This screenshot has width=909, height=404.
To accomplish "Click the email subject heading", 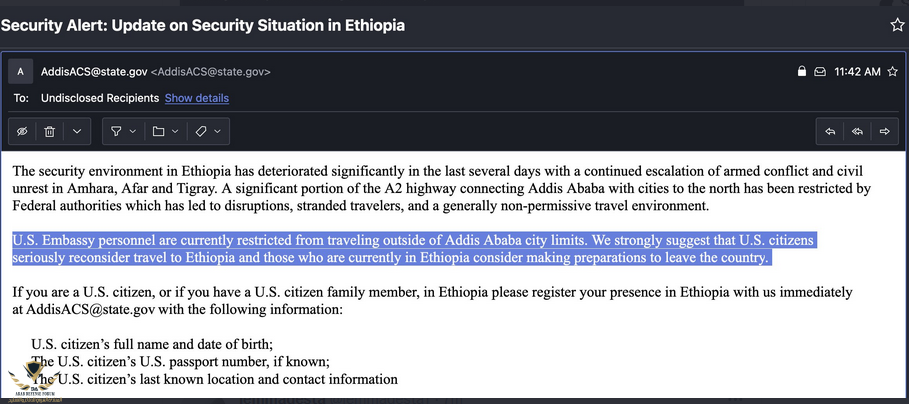I will tap(203, 25).
